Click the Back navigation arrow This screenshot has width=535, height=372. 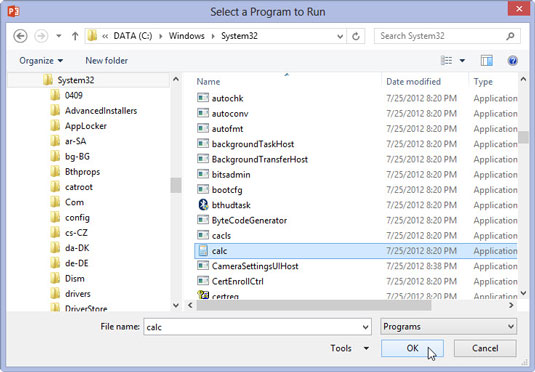pyautogui.click(x=20, y=36)
